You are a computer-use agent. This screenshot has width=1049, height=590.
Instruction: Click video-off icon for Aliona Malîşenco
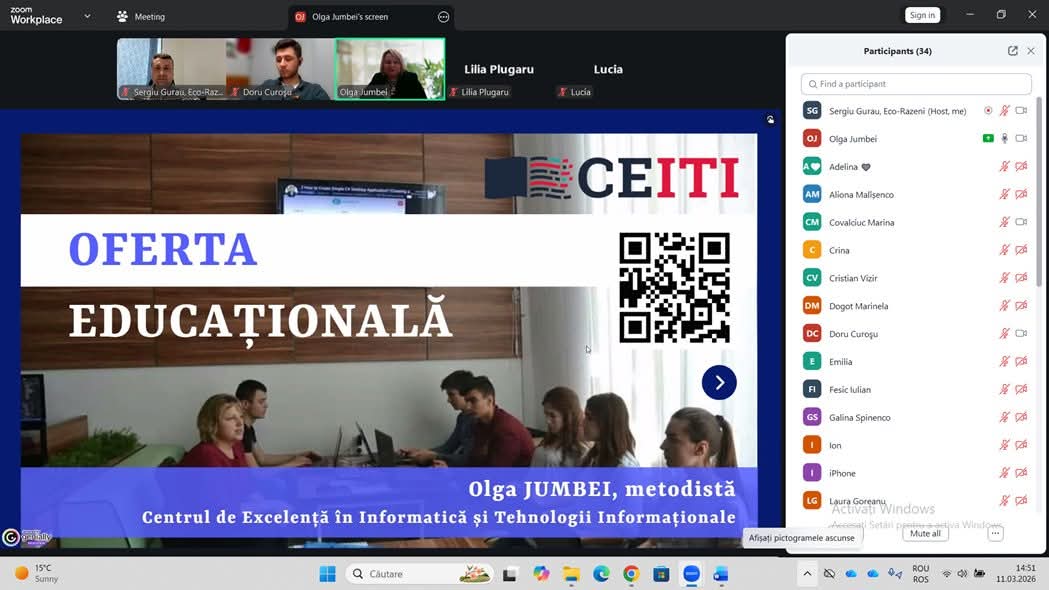pos(1021,194)
